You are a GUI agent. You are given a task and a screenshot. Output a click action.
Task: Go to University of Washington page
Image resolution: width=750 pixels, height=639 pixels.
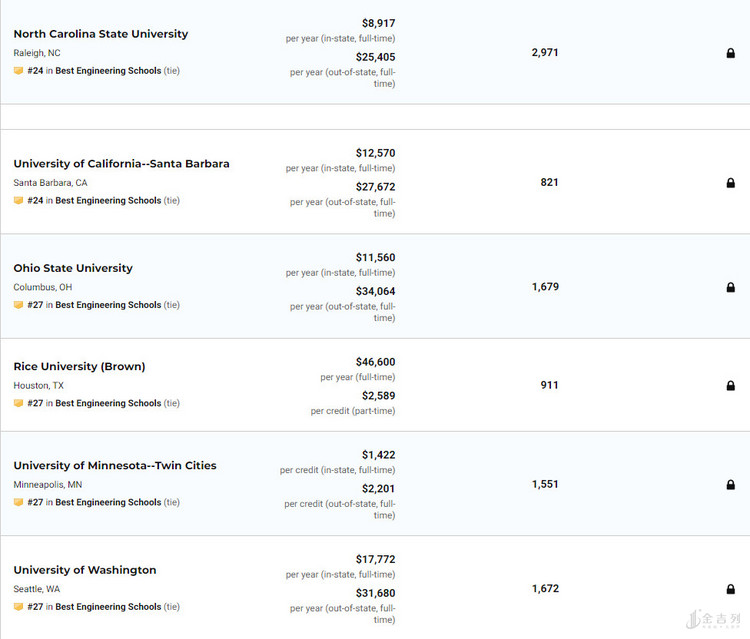click(x=85, y=570)
